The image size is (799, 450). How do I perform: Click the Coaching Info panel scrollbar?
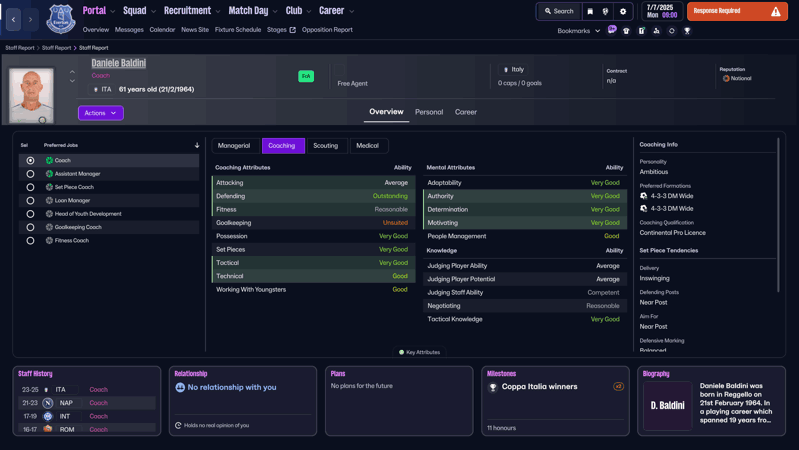click(x=778, y=215)
